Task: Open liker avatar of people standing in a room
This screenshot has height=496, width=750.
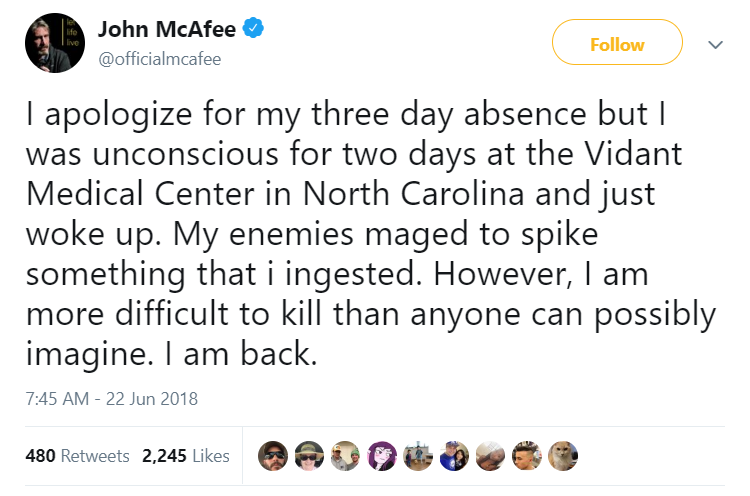Action: 418,456
